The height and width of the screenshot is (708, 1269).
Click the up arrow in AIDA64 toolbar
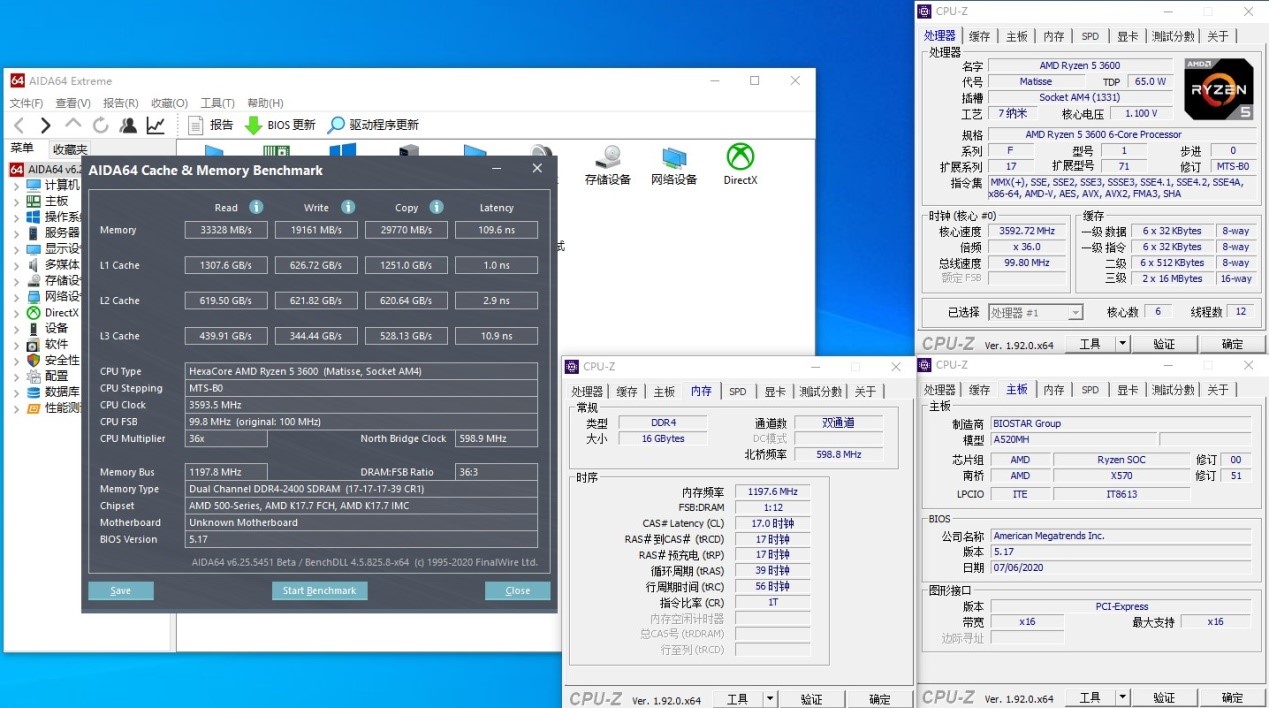(x=73, y=125)
